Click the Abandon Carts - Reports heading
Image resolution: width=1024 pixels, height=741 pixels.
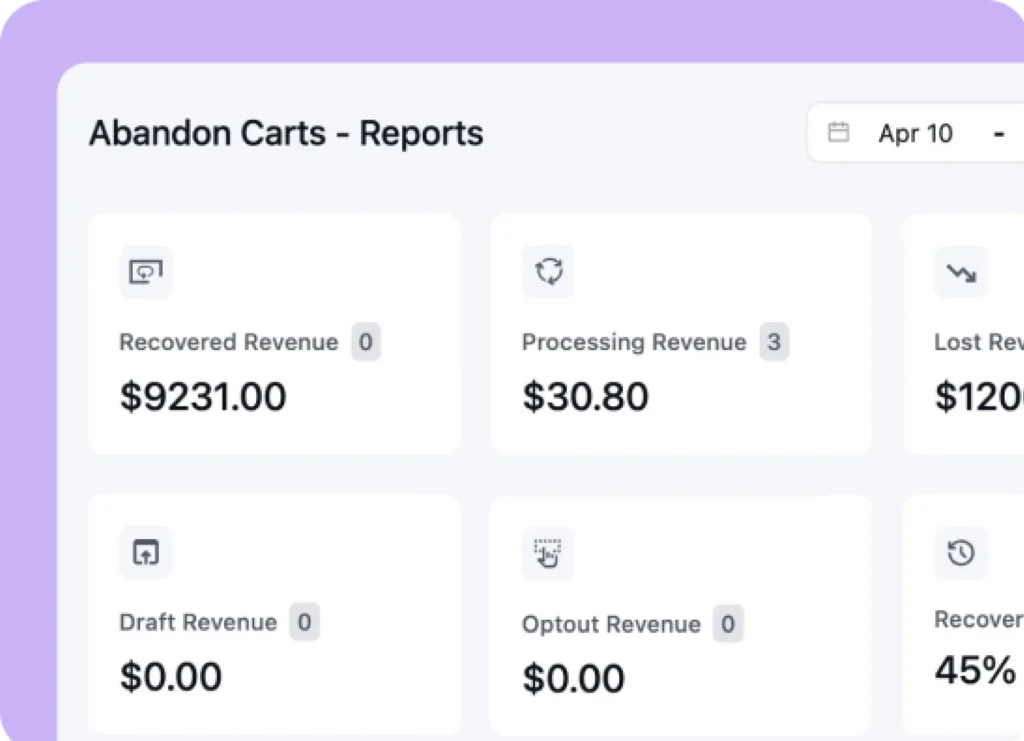click(x=286, y=133)
